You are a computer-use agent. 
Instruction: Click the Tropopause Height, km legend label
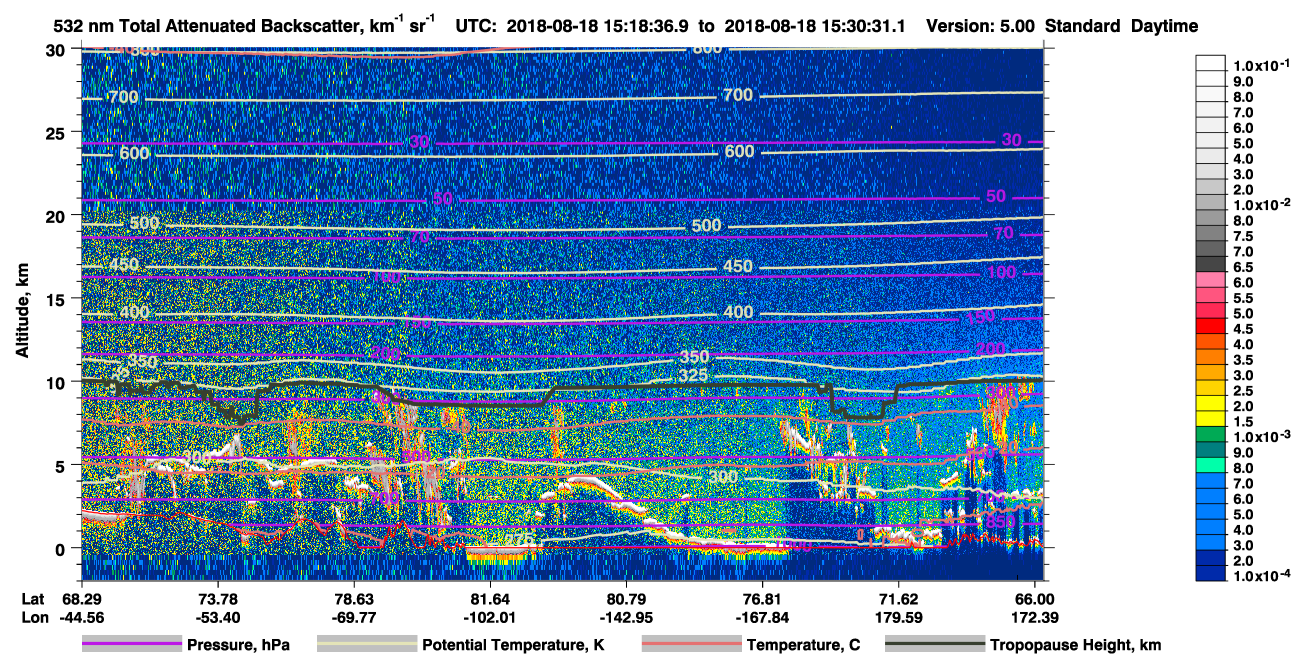coord(1075,646)
